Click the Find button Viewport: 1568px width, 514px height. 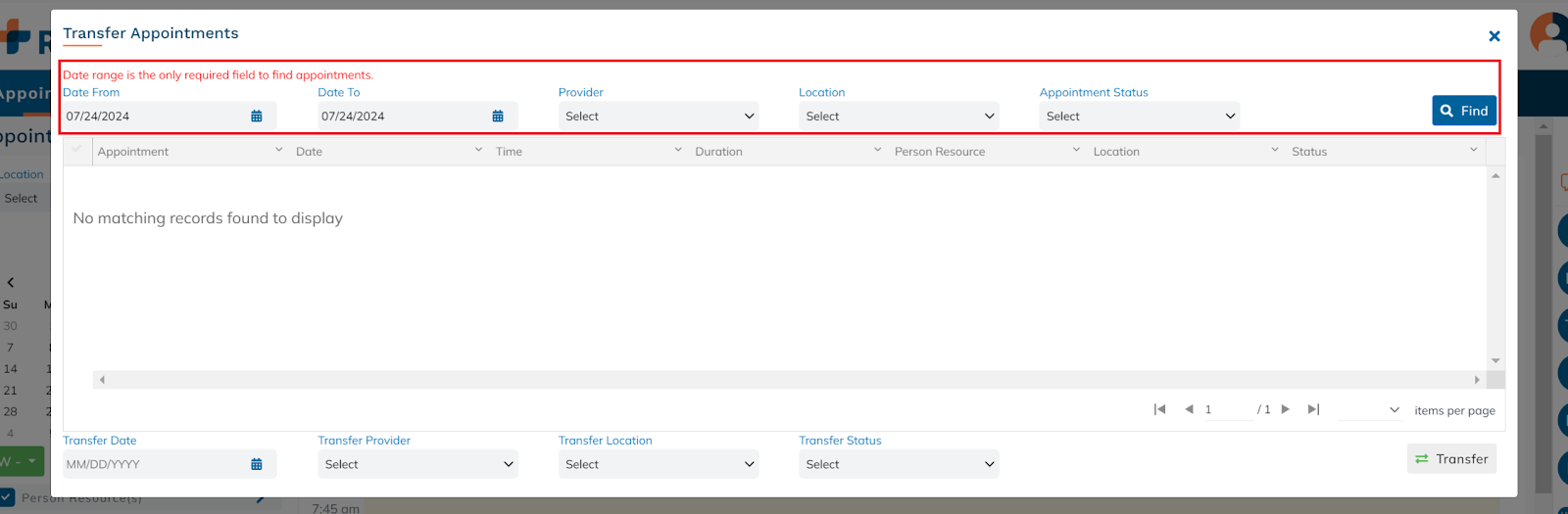coord(1464,112)
